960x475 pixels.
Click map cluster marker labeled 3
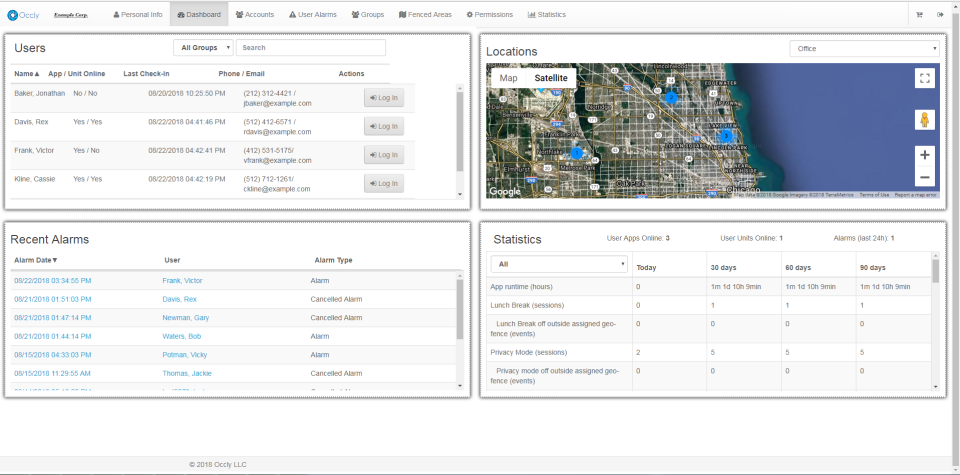[726, 136]
